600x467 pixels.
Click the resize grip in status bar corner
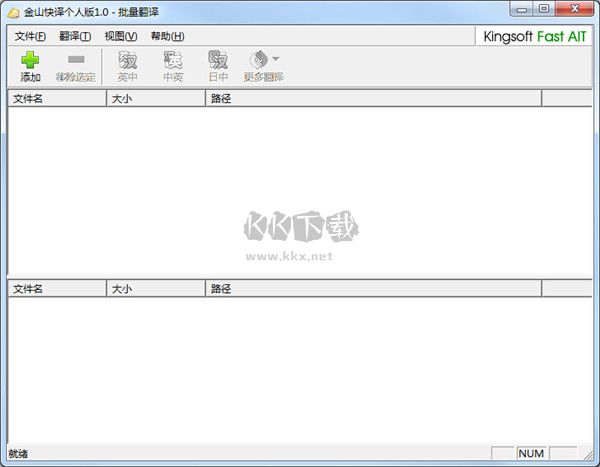click(x=589, y=455)
